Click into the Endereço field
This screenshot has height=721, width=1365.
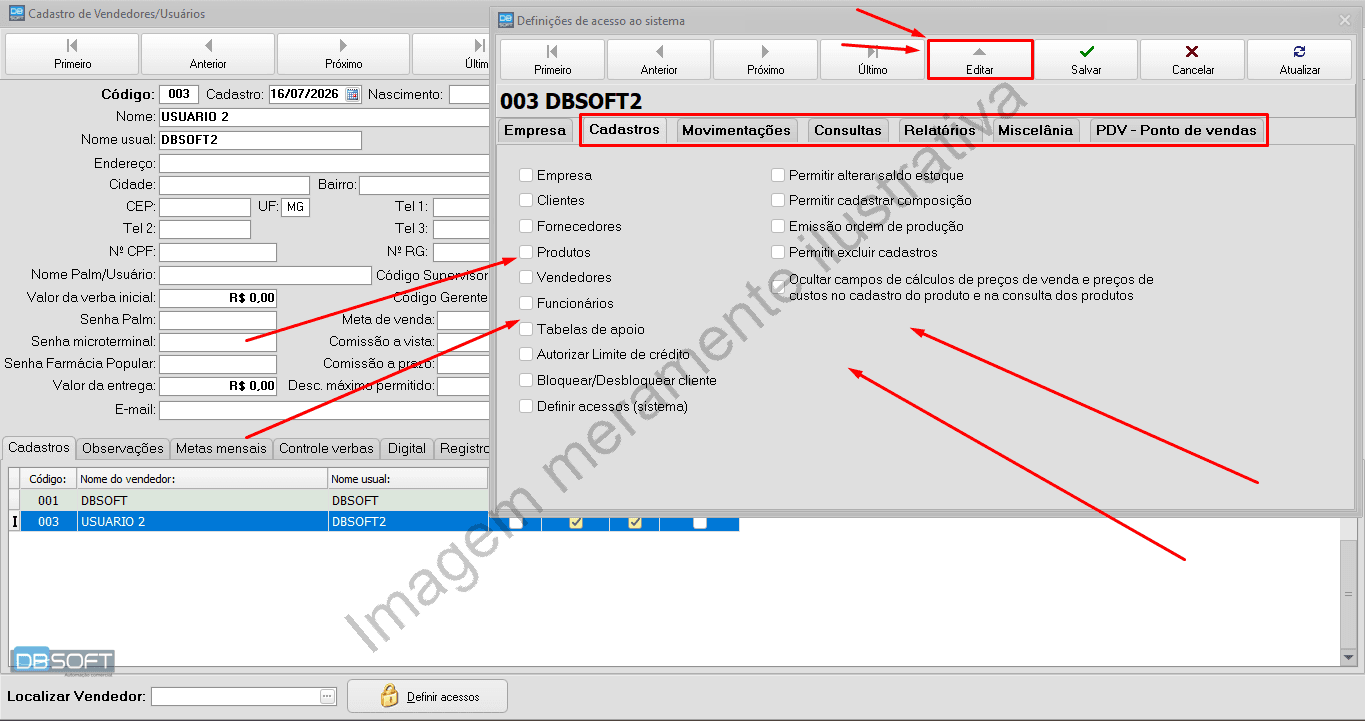coord(323,164)
